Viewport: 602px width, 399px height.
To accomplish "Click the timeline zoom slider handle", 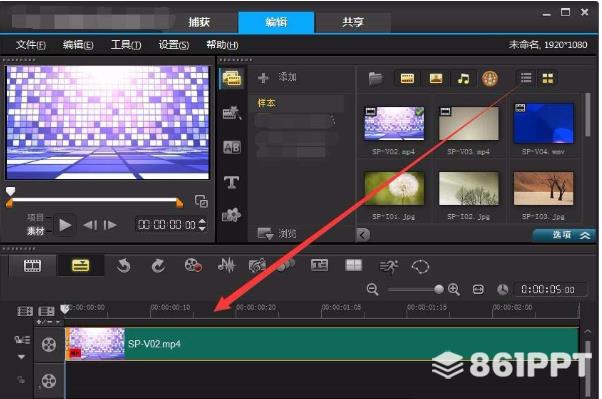I will coord(438,289).
